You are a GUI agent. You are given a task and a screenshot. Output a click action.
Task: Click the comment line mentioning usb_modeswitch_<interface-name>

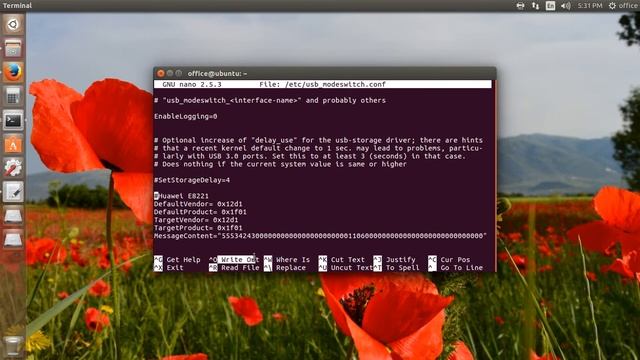(270, 100)
